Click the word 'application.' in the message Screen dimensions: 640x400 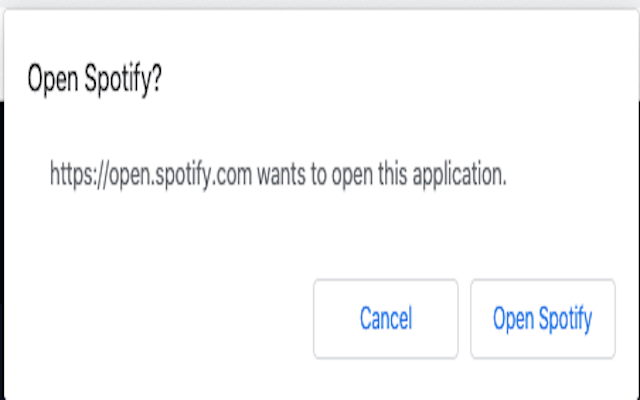pyautogui.click(x=460, y=176)
